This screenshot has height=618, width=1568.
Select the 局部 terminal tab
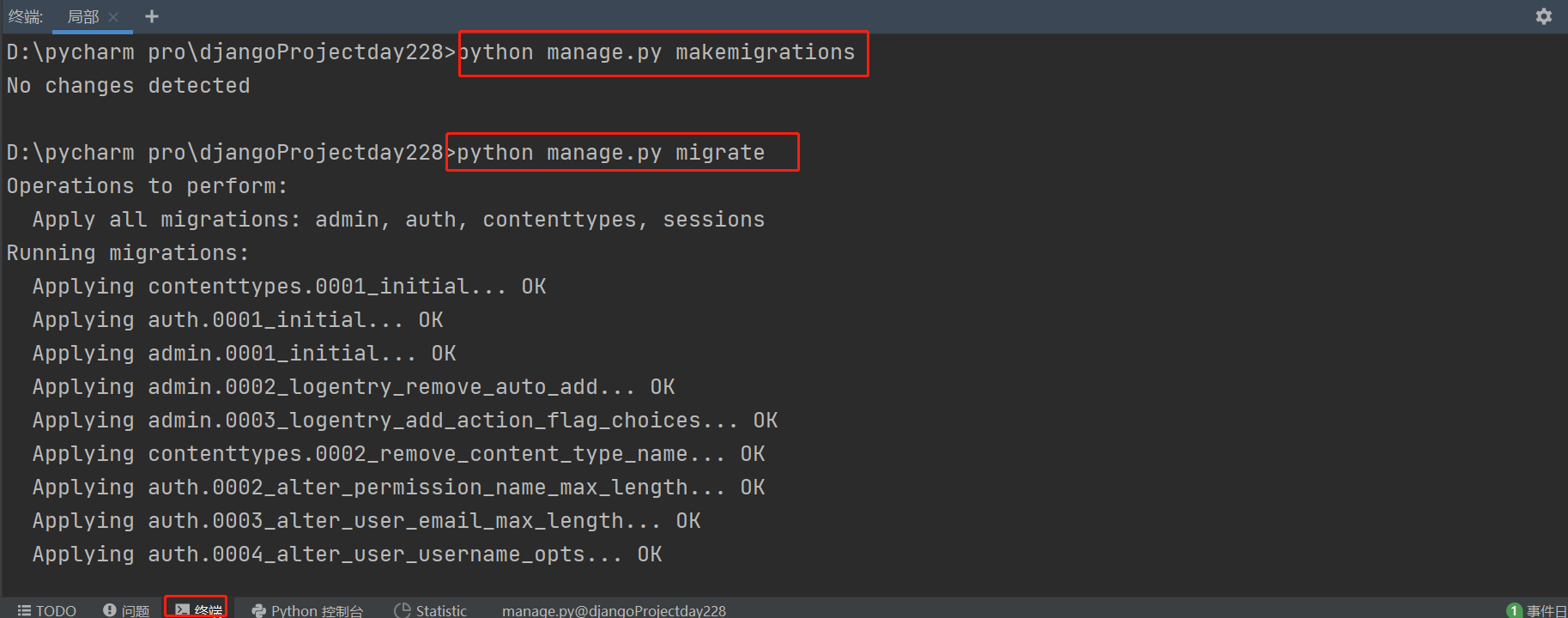pos(83,17)
